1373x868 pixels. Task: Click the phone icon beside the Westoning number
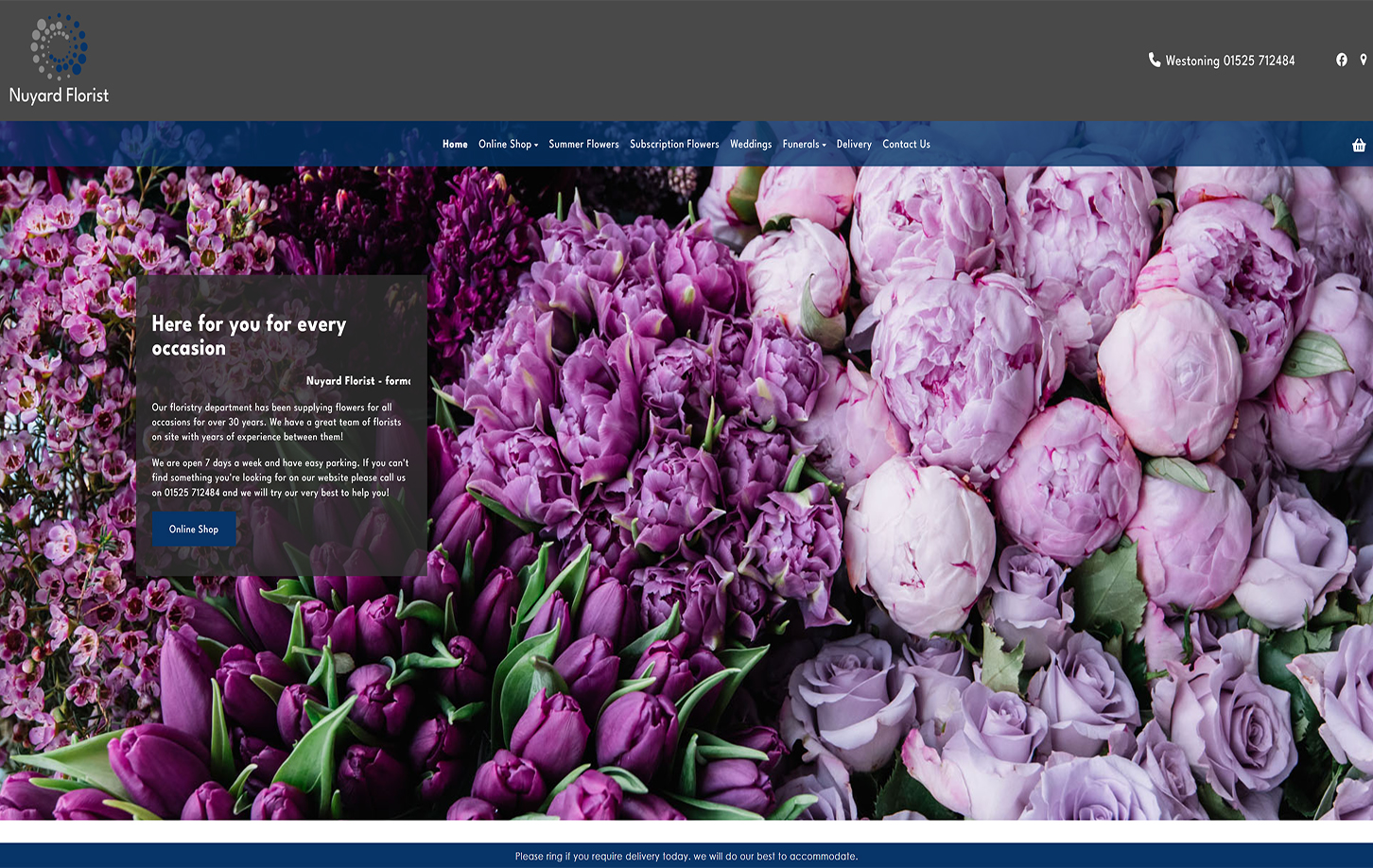[1153, 60]
